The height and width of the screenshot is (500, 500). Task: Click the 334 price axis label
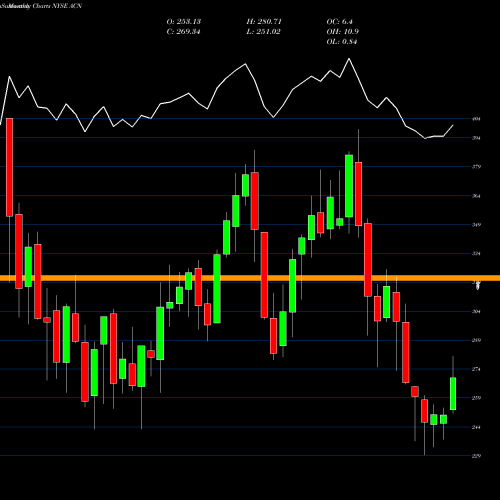(476, 254)
